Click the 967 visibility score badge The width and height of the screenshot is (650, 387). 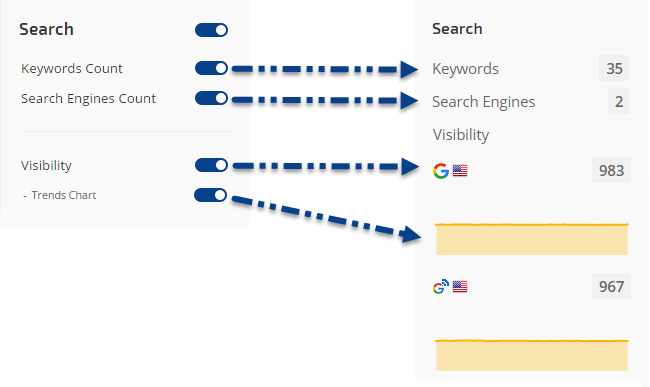[611, 286]
